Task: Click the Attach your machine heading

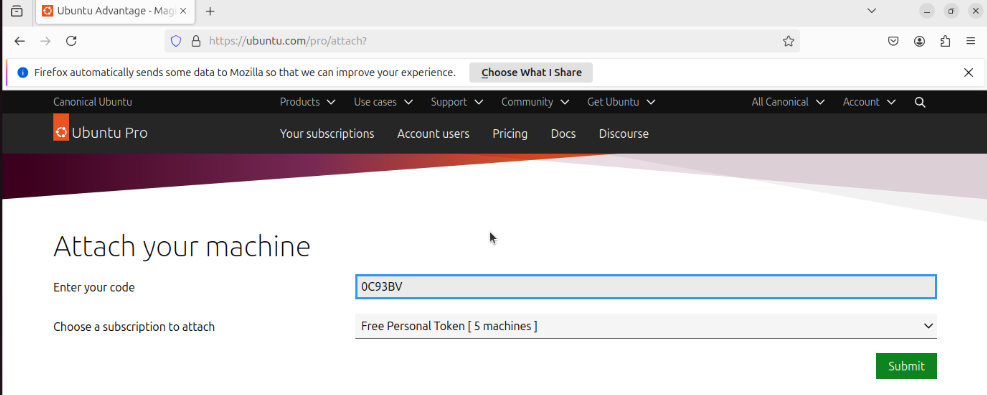Action: point(182,246)
